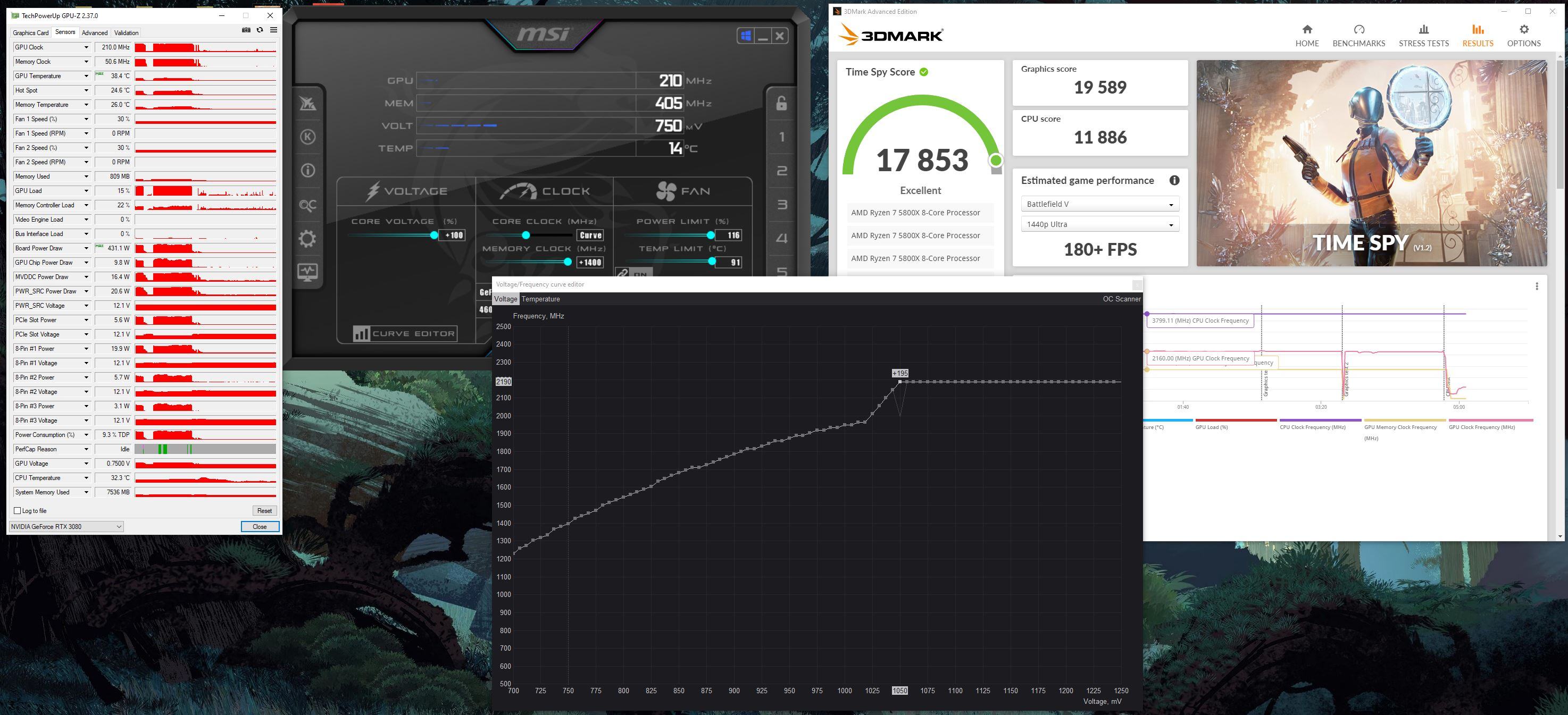Open the GPU-Z hamburger menu icon

pos(273,30)
